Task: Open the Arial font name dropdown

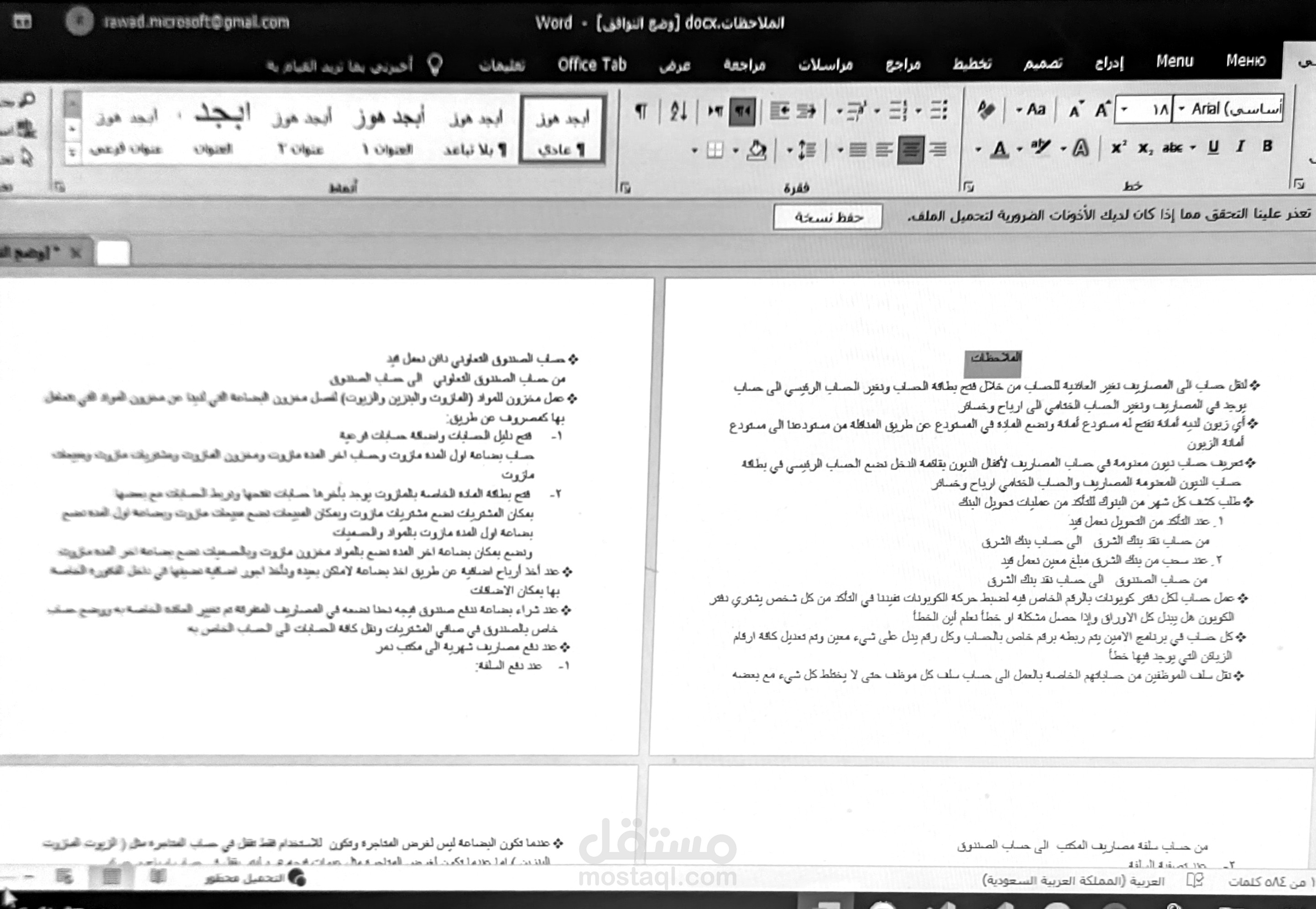Action: [x=1181, y=110]
